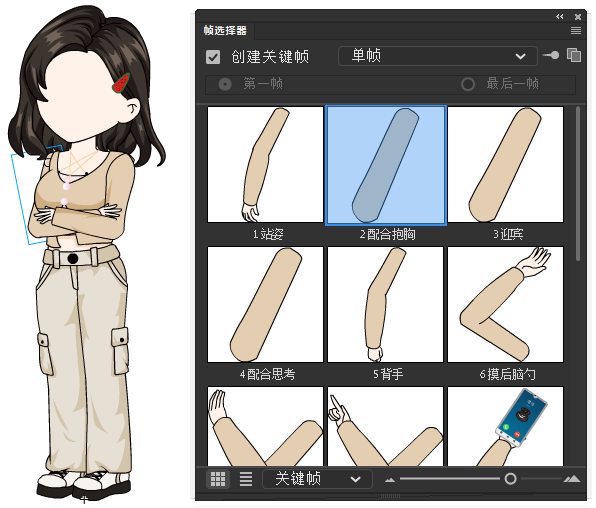Click the watermelon hair clip on character

(x=121, y=83)
